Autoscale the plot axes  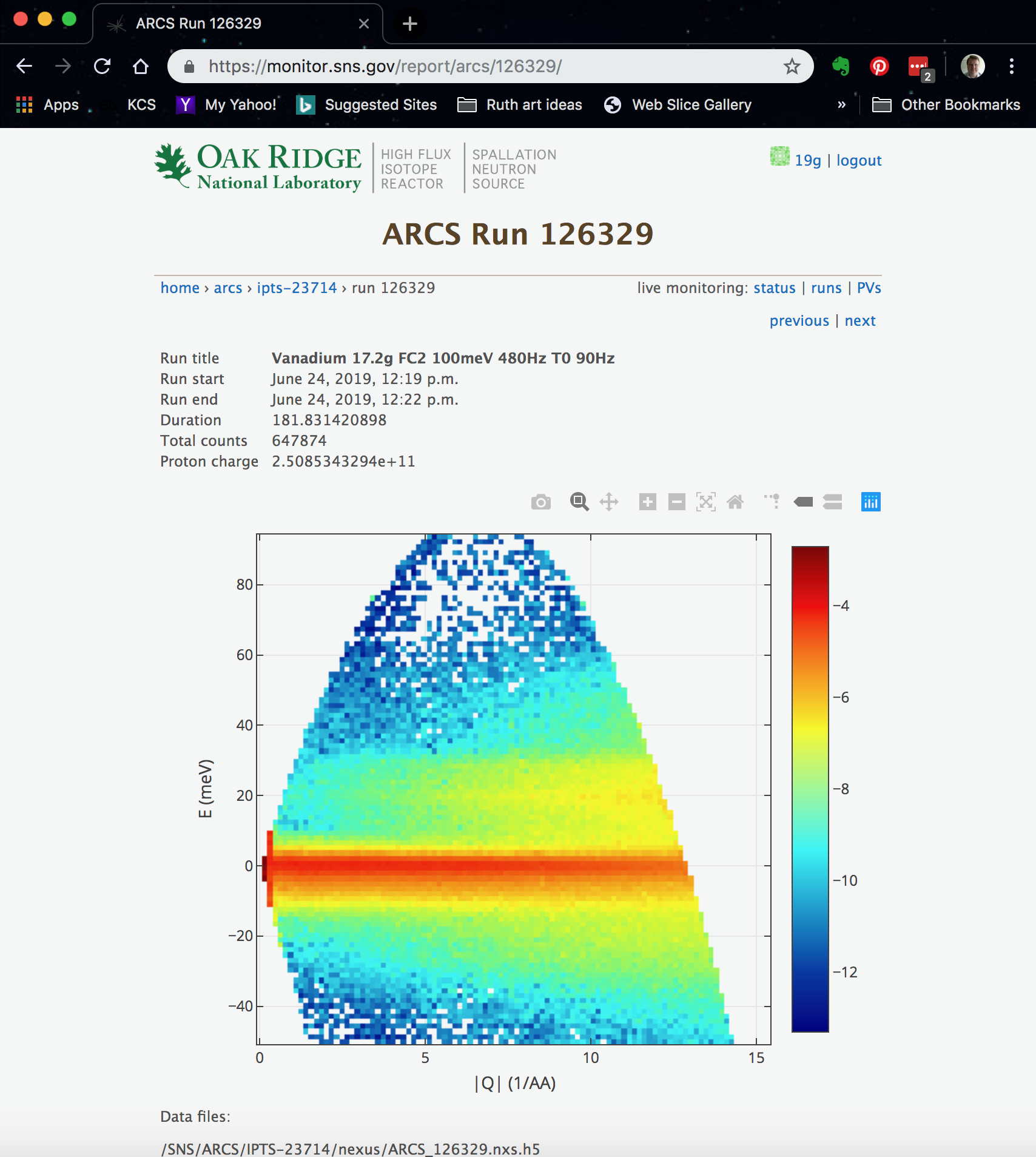[705, 502]
